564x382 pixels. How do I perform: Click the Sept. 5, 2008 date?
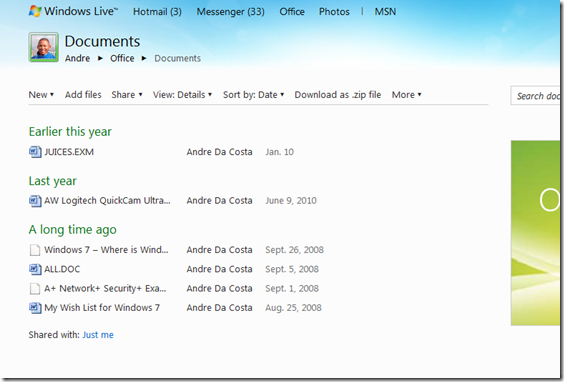pos(292,269)
